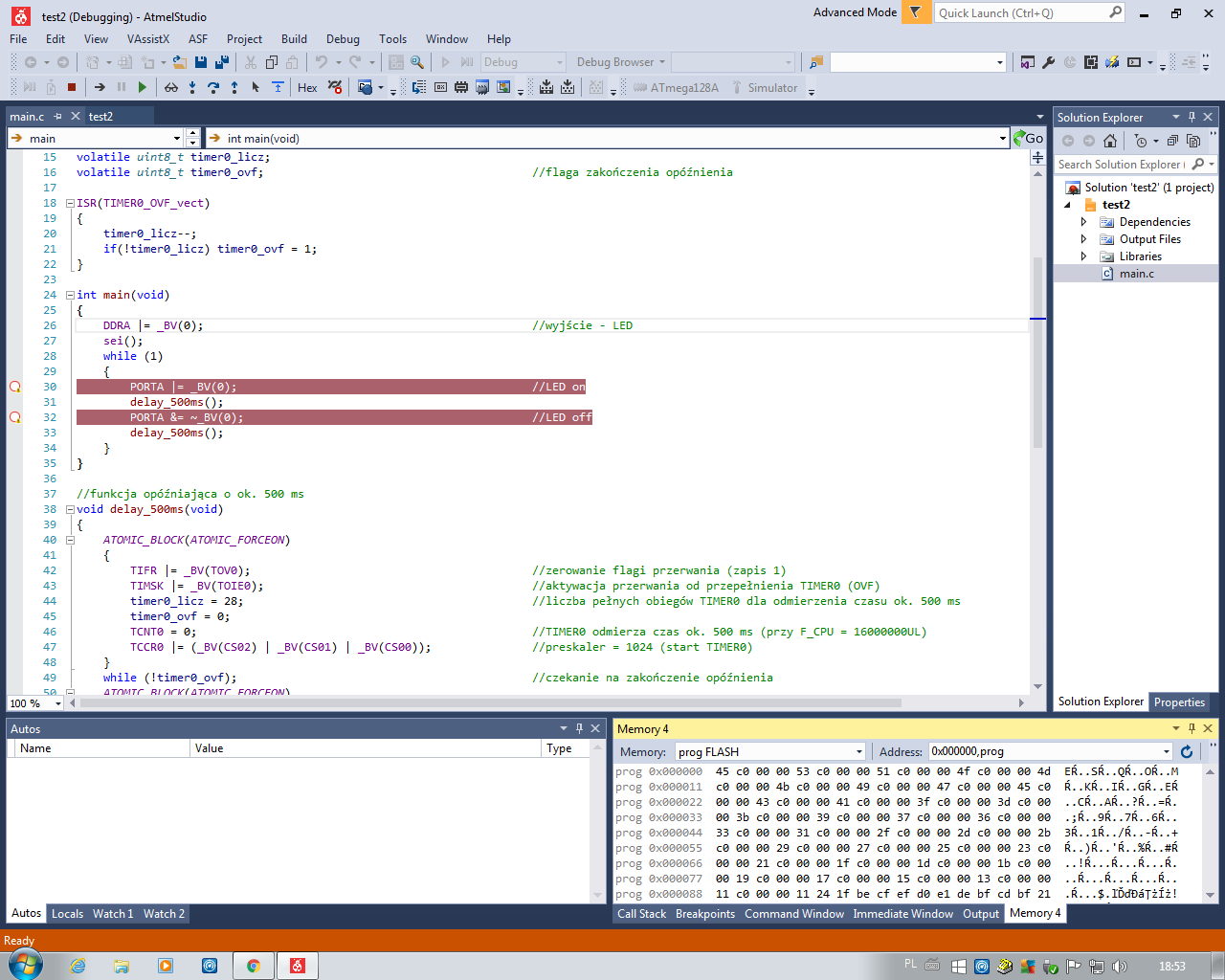Click the Step Over debug icon
This screenshot has width=1225, height=980.
point(213,87)
